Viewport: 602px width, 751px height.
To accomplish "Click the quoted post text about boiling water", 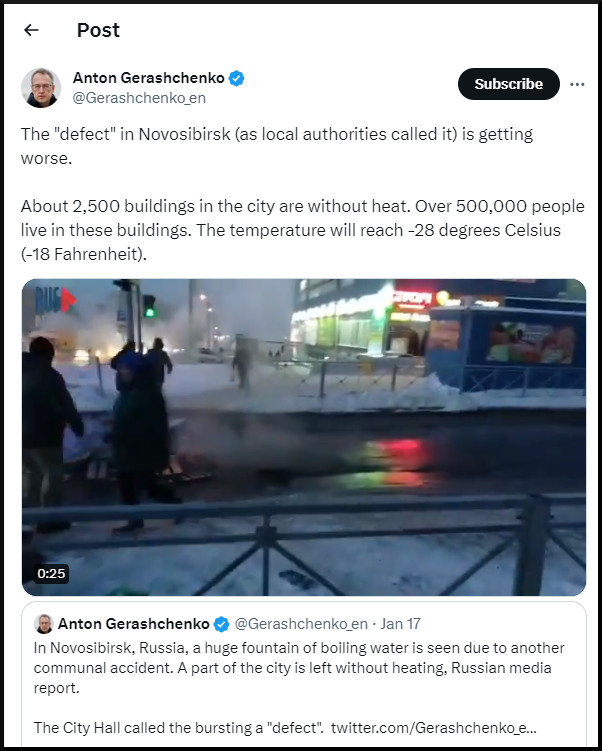I will pos(299,668).
